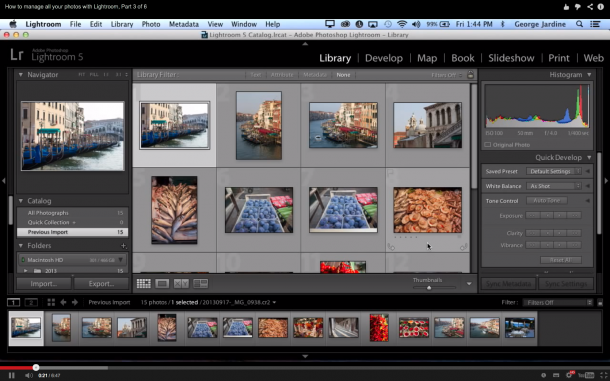Open the Metadata menu
Viewport: 610px width, 381px height.
point(184,24)
